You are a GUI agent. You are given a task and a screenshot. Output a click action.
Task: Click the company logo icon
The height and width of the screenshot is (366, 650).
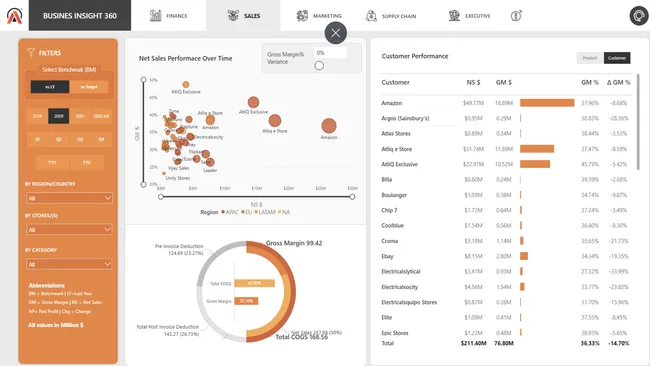tap(15, 16)
